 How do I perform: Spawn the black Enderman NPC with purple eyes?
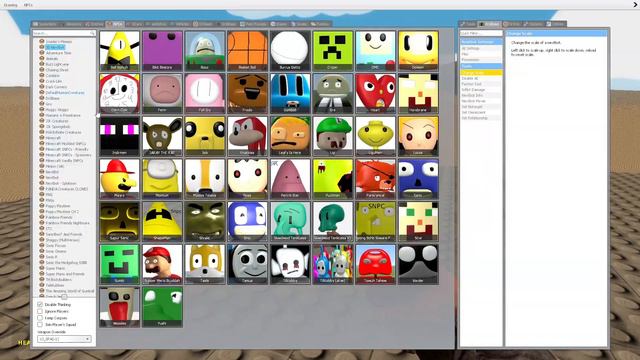tap(120, 136)
